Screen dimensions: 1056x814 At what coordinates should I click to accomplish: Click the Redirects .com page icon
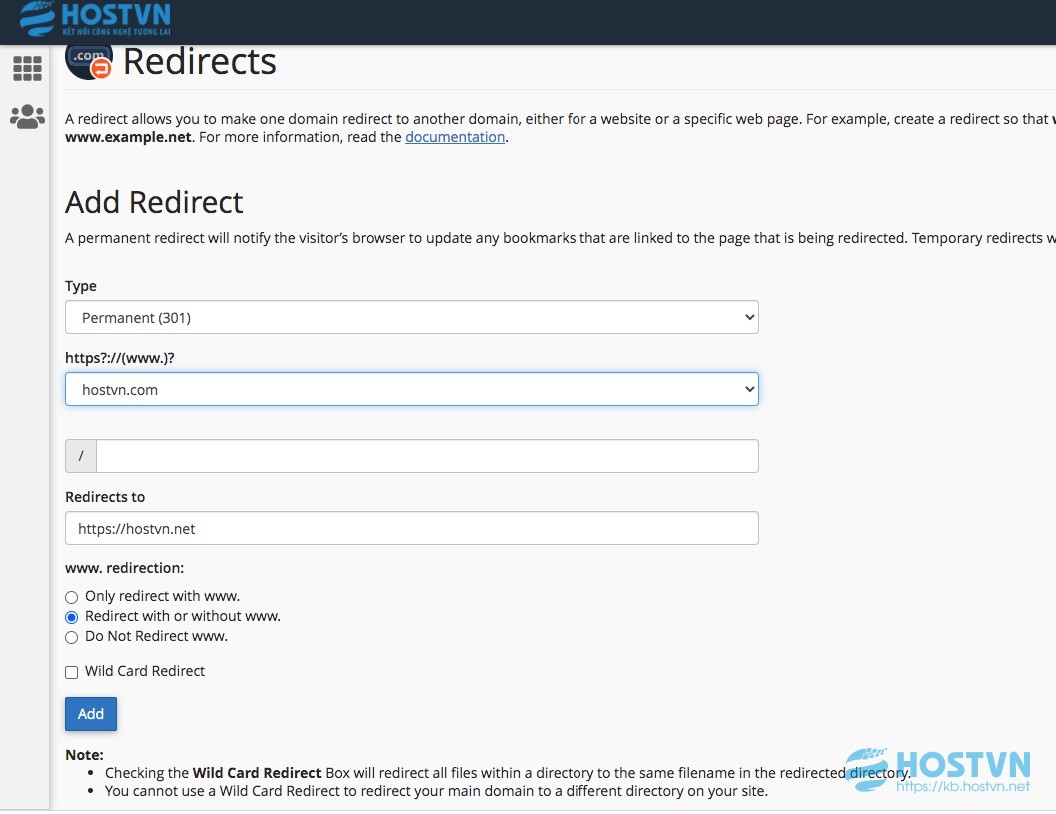(88, 61)
